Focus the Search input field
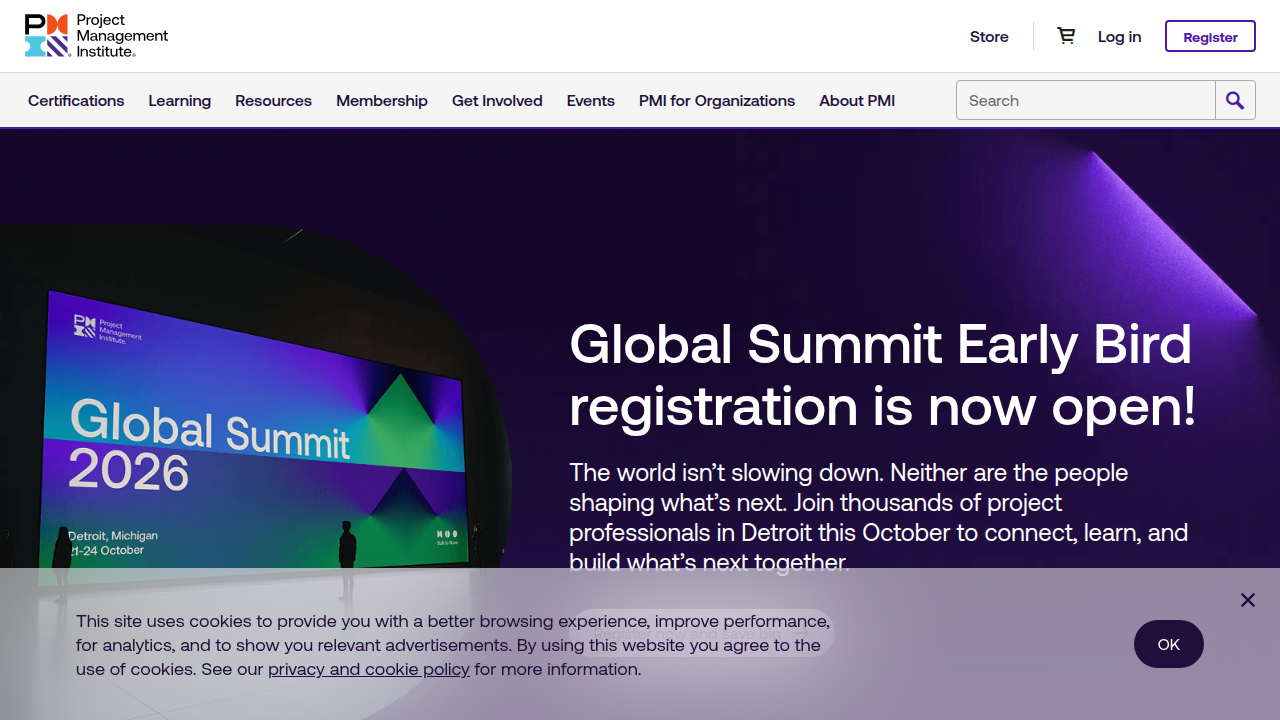 [1086, 100]
